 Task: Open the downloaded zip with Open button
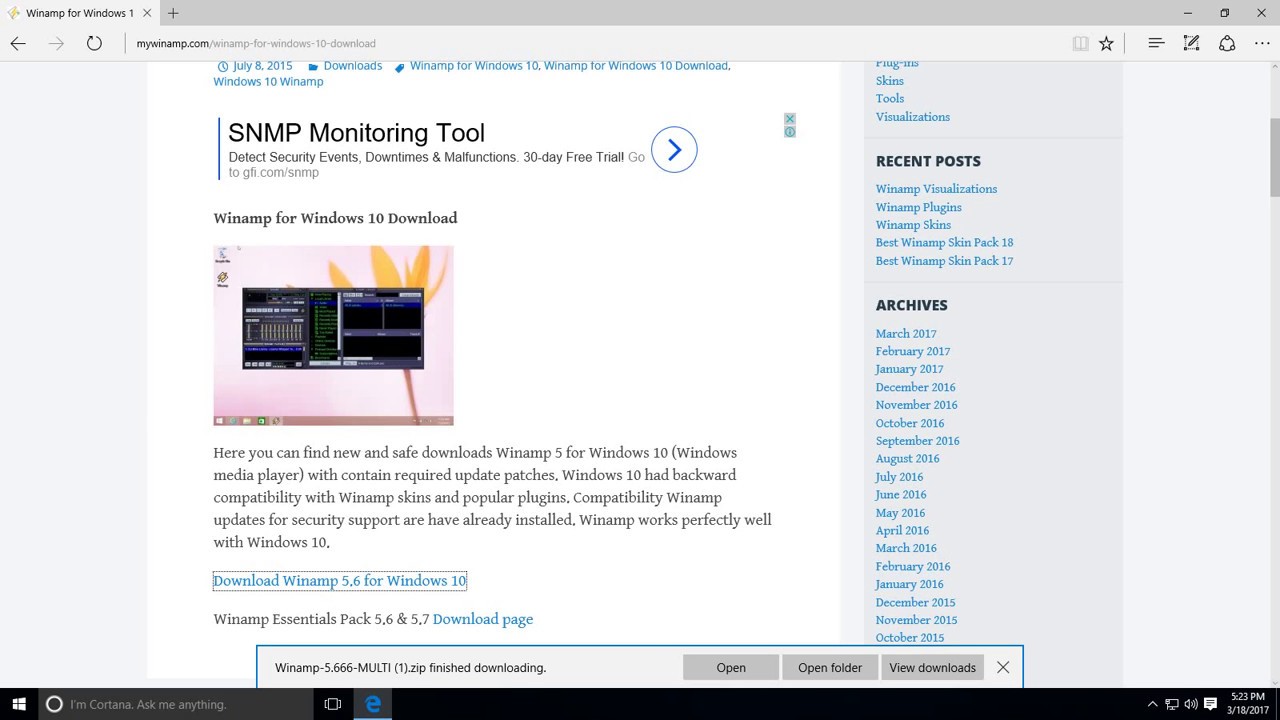(731, 667)
